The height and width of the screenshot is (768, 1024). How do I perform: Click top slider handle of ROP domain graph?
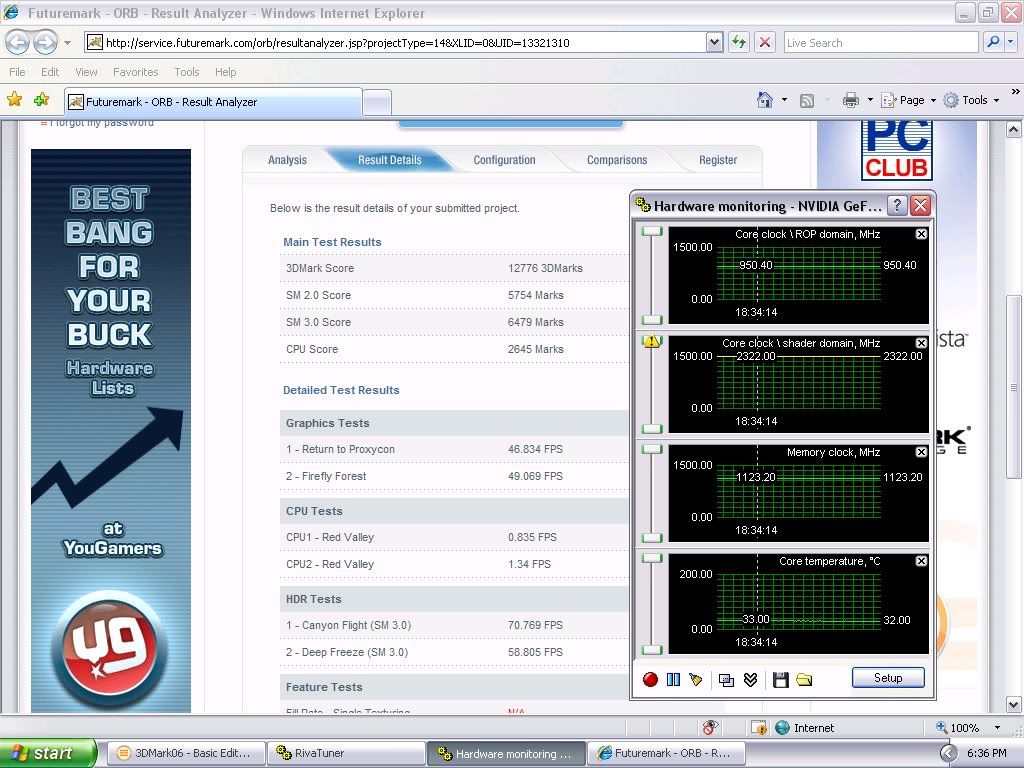point(652,231)
